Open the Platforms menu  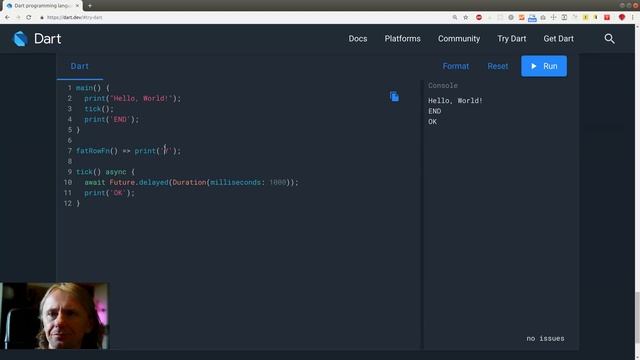(x=402, y=39)
